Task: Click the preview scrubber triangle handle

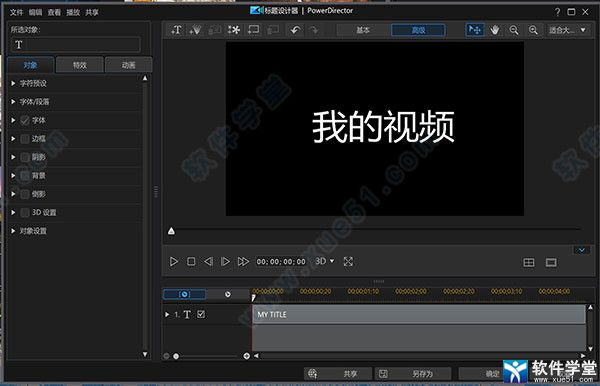Action: pyautogui.click(x=171, y=231)
